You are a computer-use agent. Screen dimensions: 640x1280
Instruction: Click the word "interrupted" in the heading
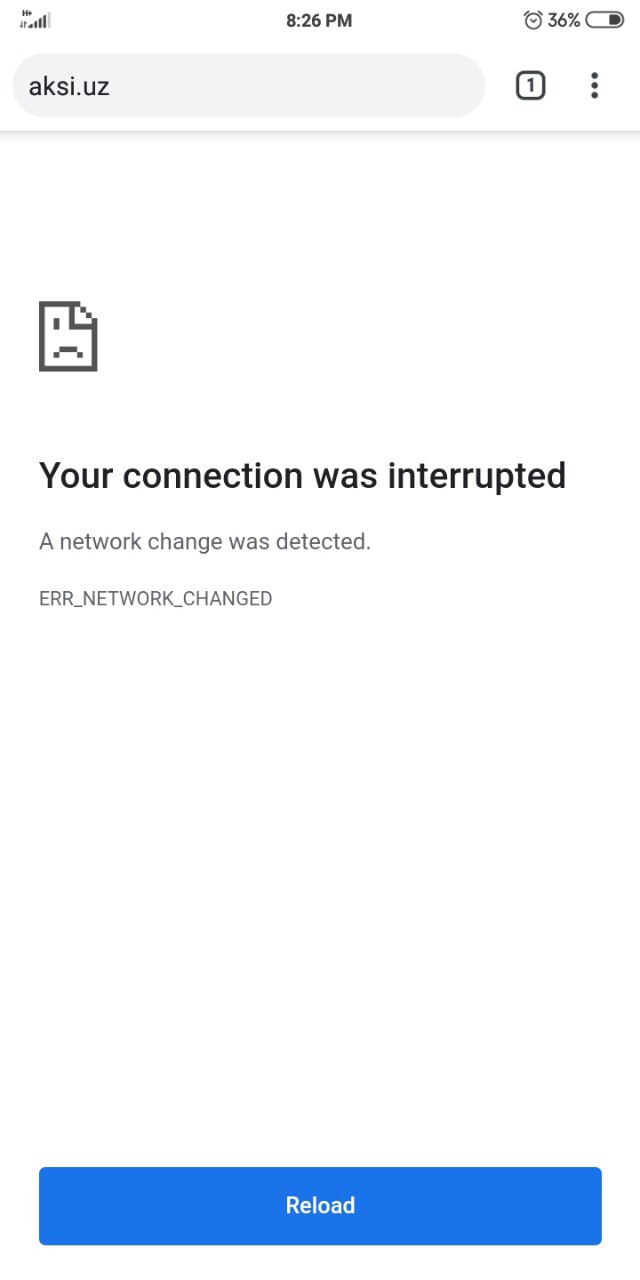tap(477, 476)
